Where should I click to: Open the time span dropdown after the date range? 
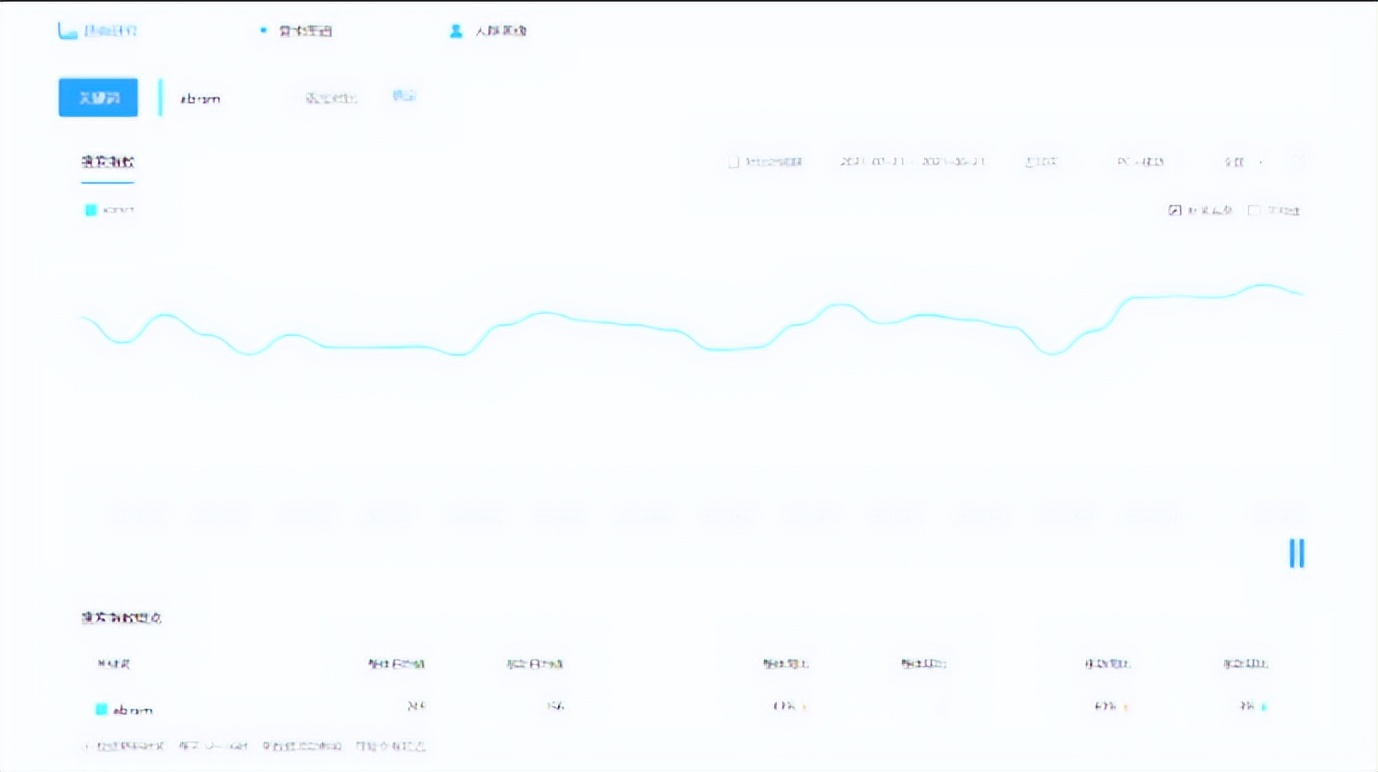point(1041,162)
